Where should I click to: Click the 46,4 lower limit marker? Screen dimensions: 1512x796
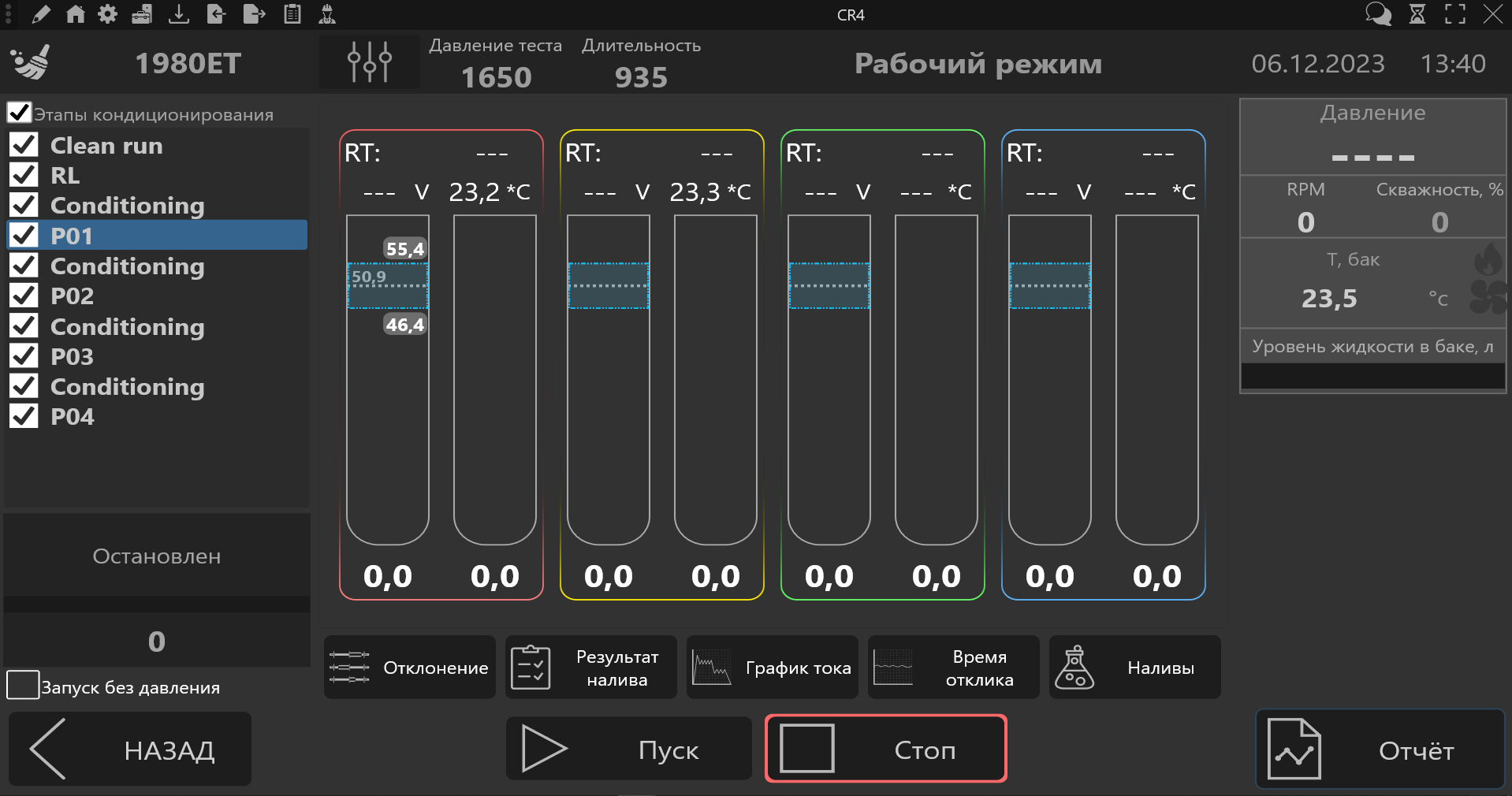[x=405, y=325]
